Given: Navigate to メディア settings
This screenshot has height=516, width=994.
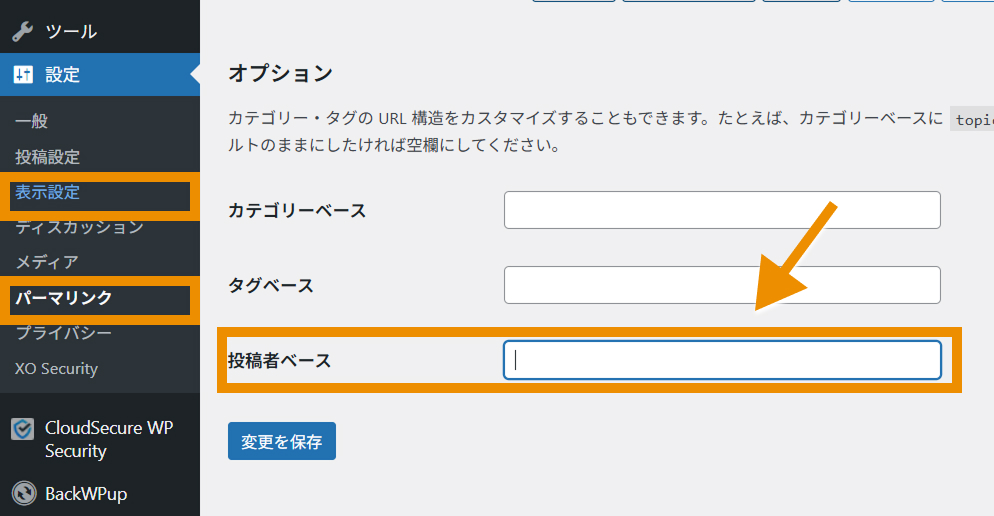Looking at the screenshot, I should coord(47,262).
